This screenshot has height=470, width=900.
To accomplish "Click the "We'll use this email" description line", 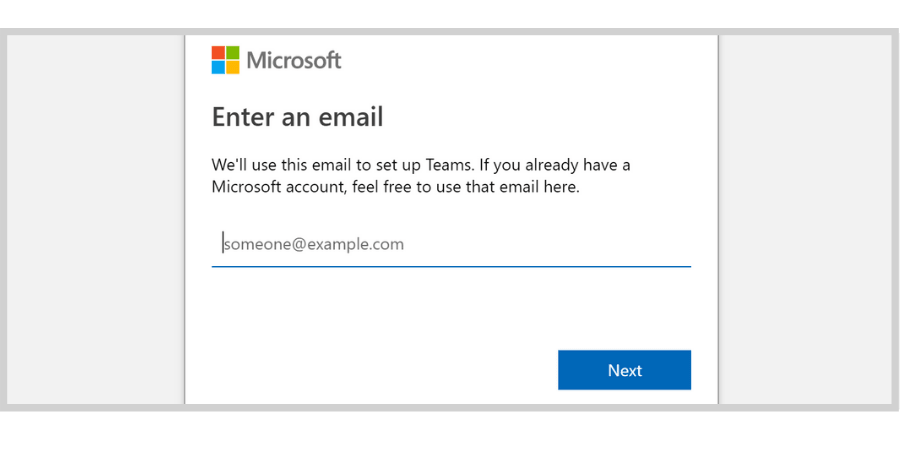I will pos(421,165).
